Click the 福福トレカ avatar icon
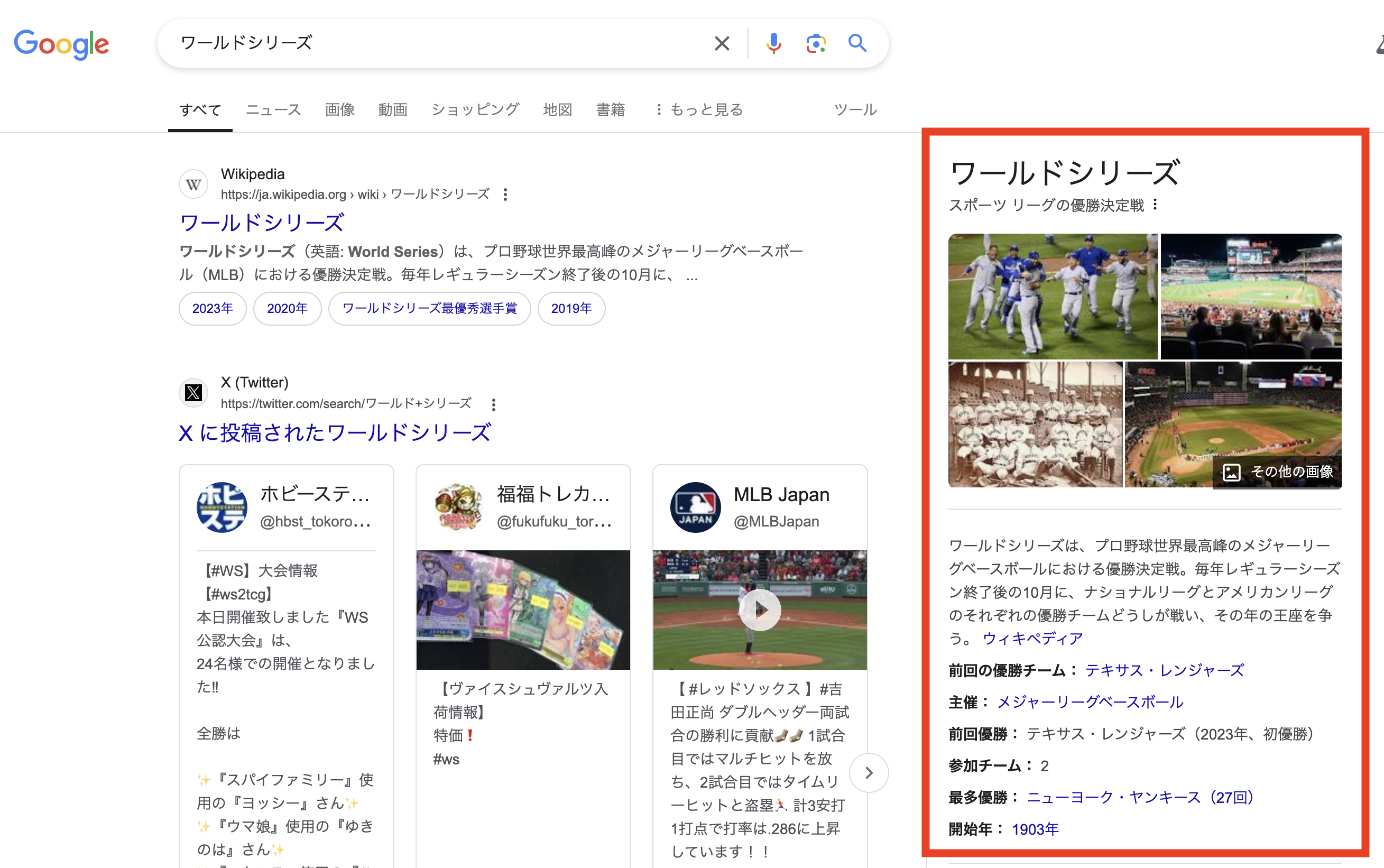Screen dimensions: 1384x868 (459, 507)
